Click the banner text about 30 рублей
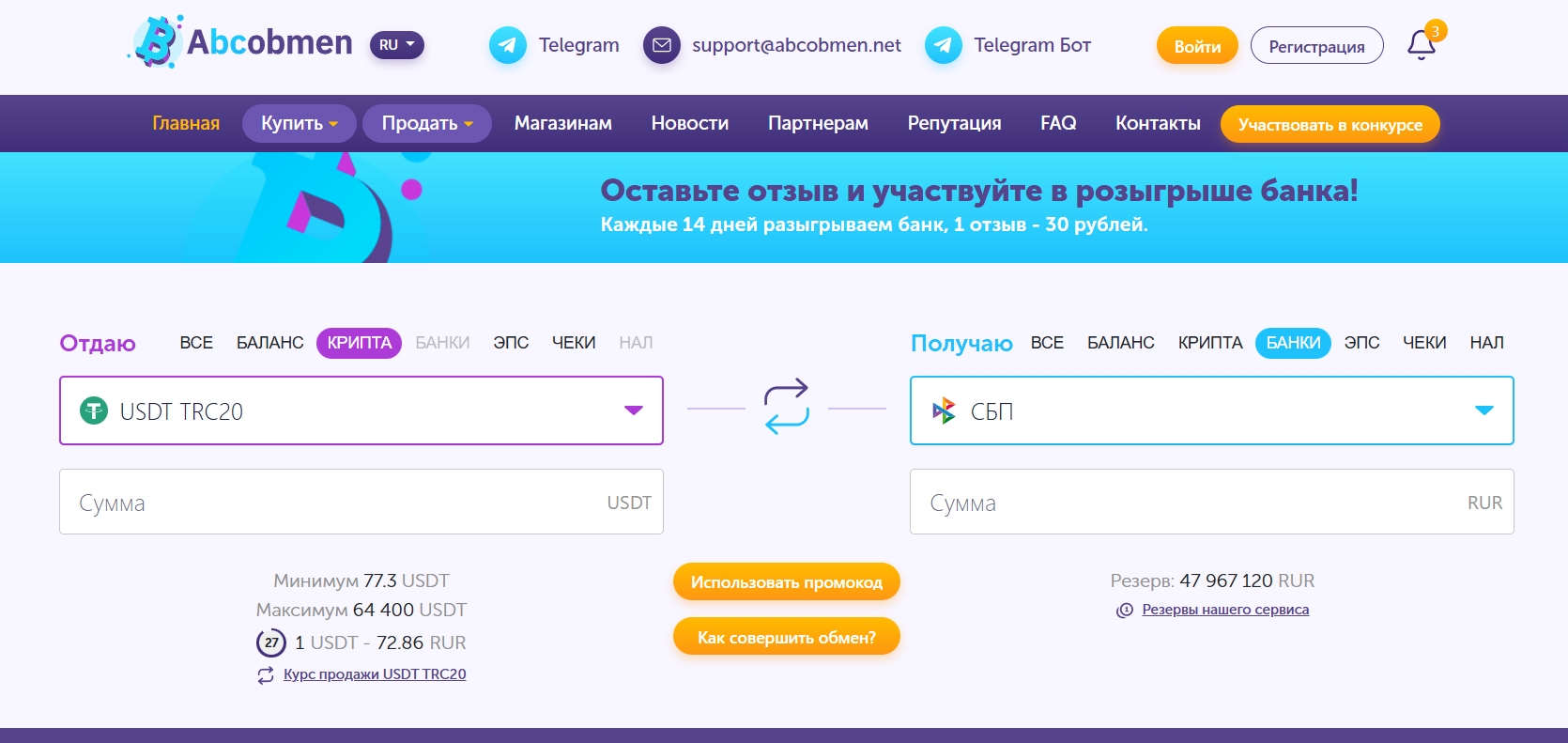 [x=874, y=224]
